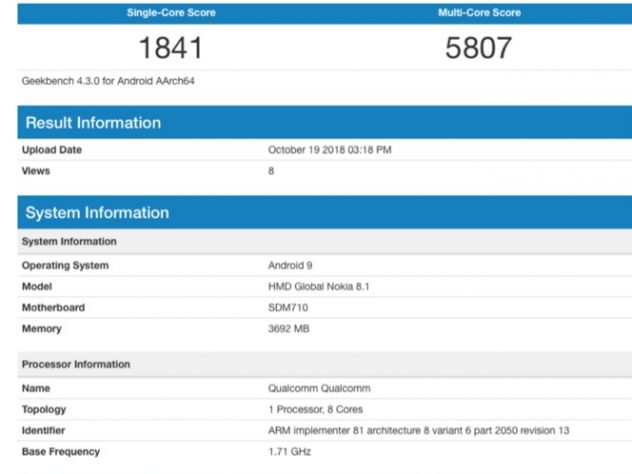
Task: Select the Android 9 value
Action: [291, 266]
